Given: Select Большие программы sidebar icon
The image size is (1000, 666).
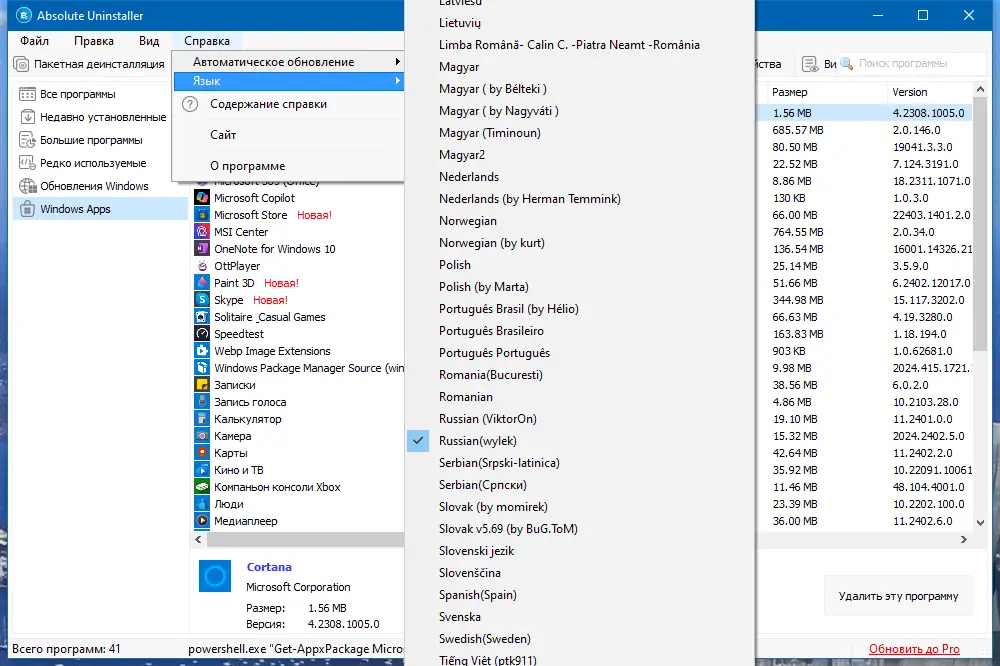Looking at the screenshot, I should click(x=27, y=140).
